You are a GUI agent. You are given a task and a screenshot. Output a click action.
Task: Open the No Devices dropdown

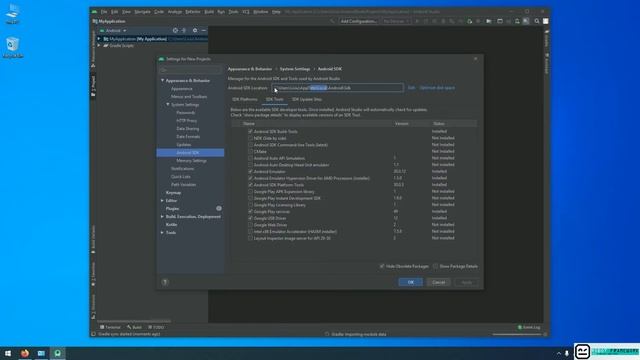pyautogui.click(x=396, y=21)
